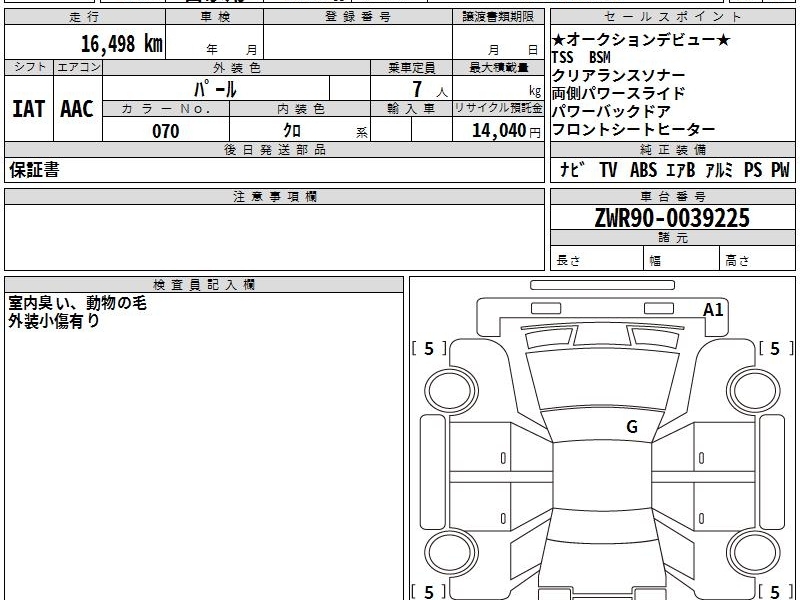Click the 登録番号 header cell
The height and width of the screenshot is (600, 800).
(358, 17)
